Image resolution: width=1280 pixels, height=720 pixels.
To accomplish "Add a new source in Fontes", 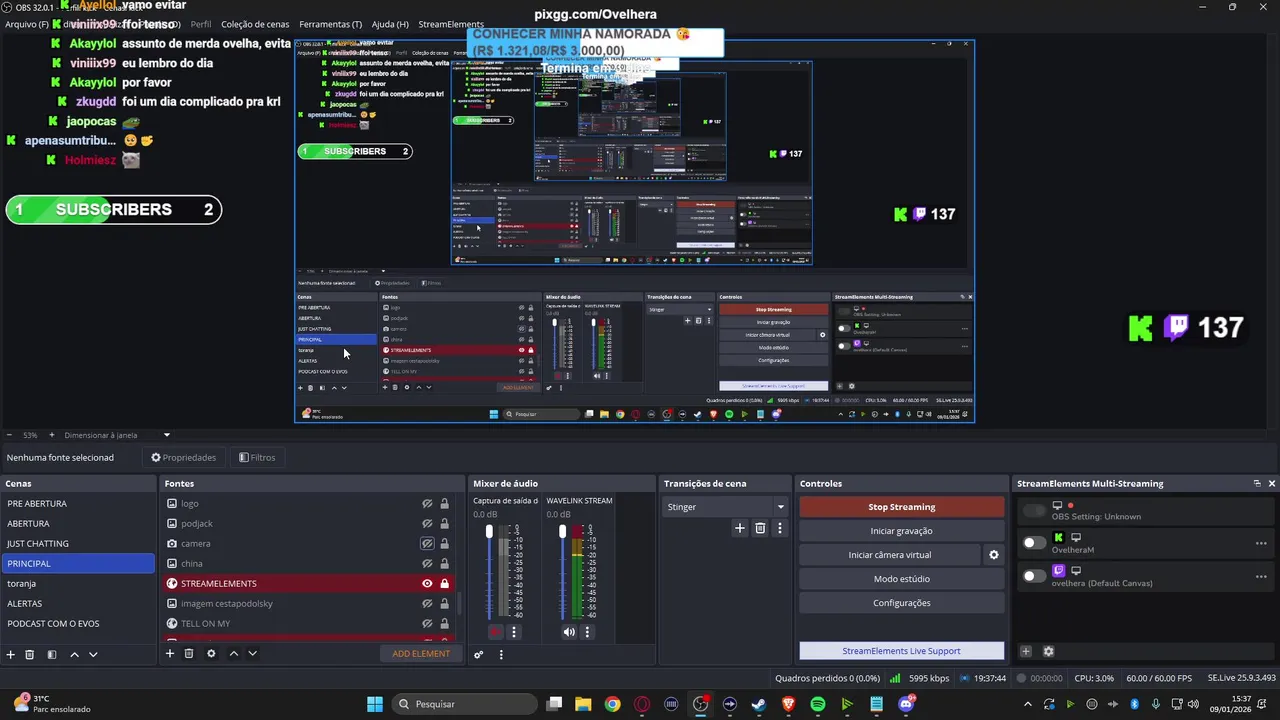I will 170,653.
